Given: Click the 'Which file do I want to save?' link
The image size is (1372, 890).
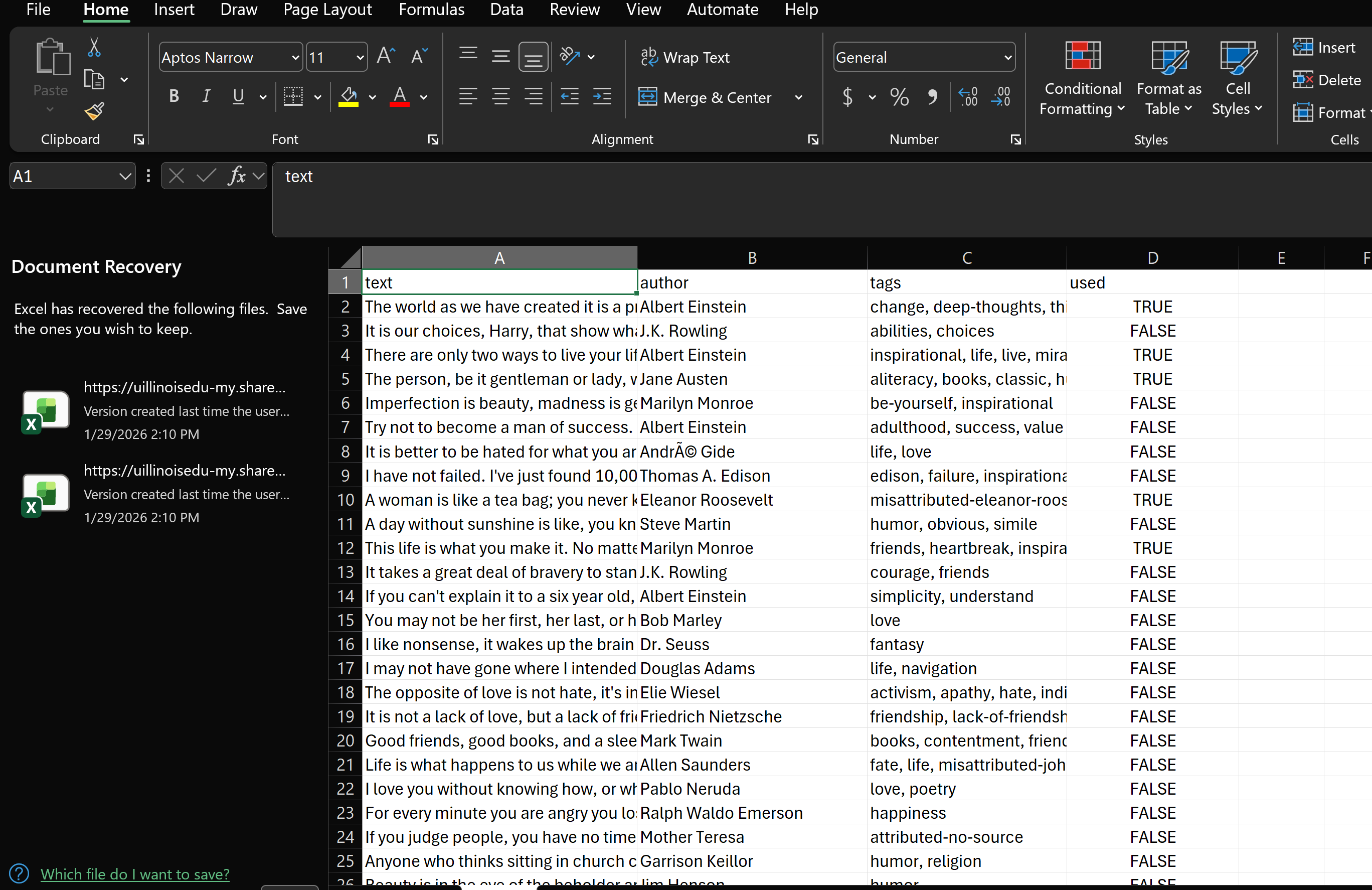Looking at the screenshot, I should point(135,873).
